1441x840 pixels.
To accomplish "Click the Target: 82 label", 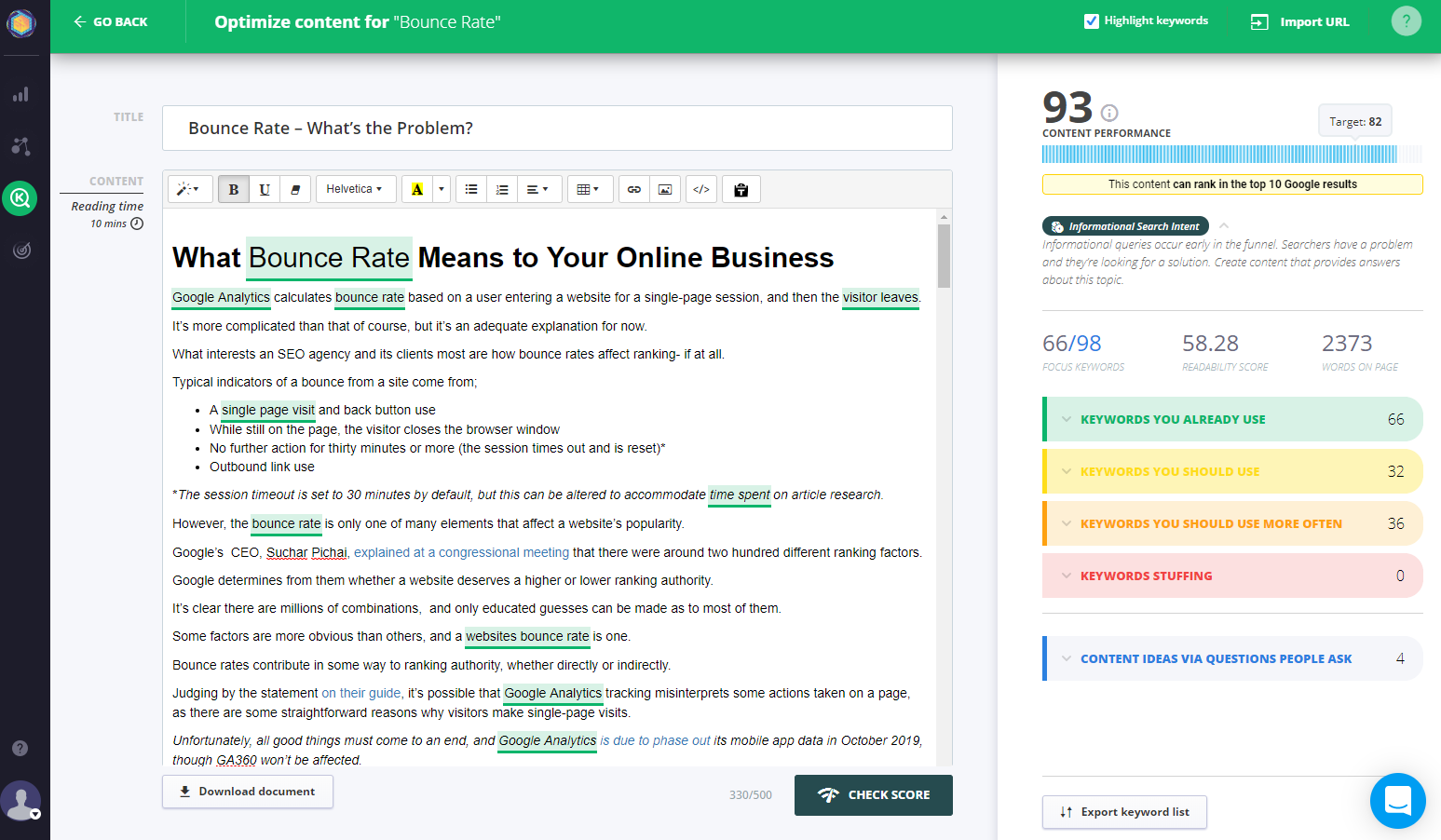I will pos(1355,122).
